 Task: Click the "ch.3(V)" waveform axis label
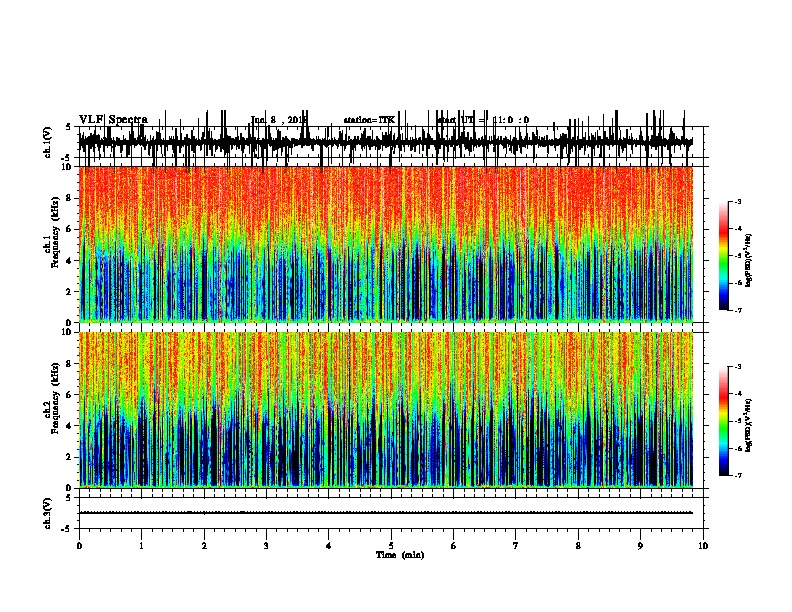pos(48,513)
